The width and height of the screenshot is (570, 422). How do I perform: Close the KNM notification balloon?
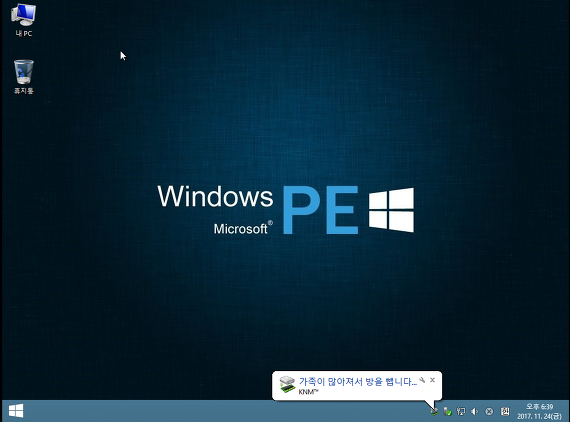point(432,380)
